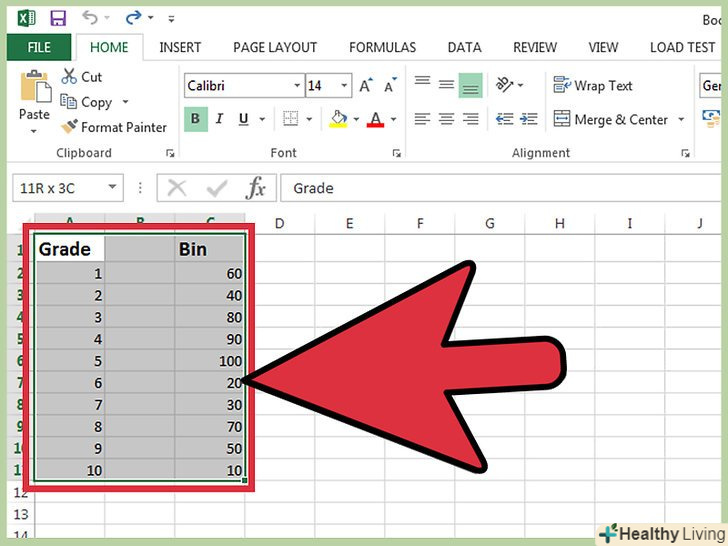Decrease the cell indent
This screenshot has height=546, width=728.
(x=505, y=119)
